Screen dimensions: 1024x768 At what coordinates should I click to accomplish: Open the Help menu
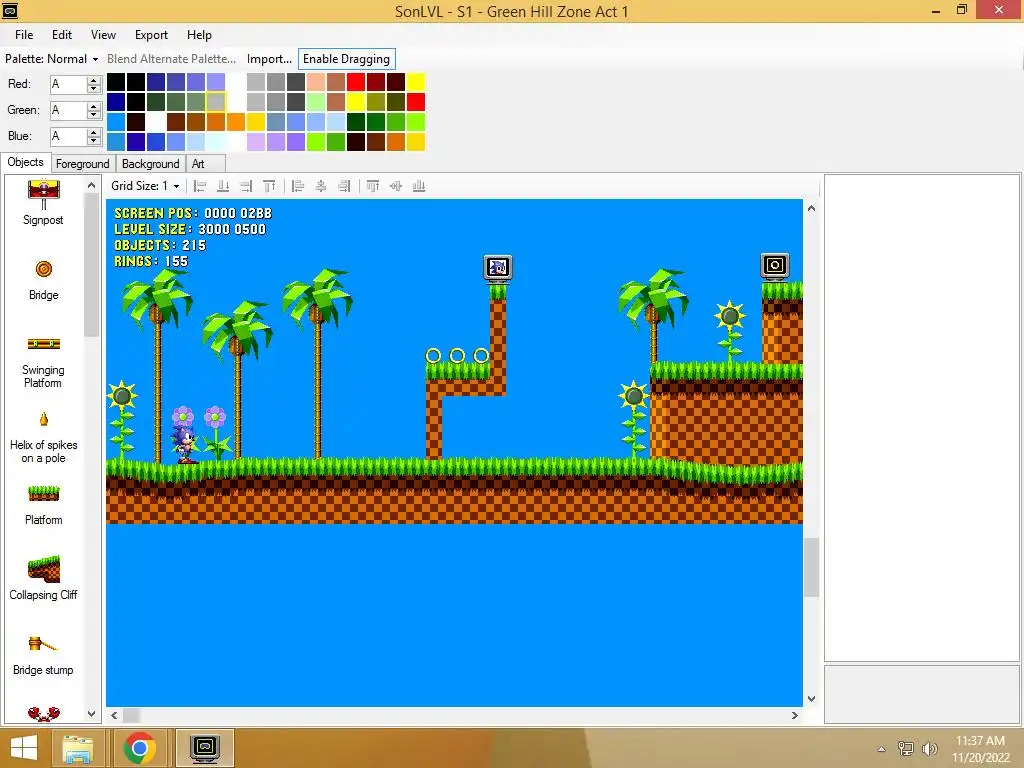coord(199,35)
